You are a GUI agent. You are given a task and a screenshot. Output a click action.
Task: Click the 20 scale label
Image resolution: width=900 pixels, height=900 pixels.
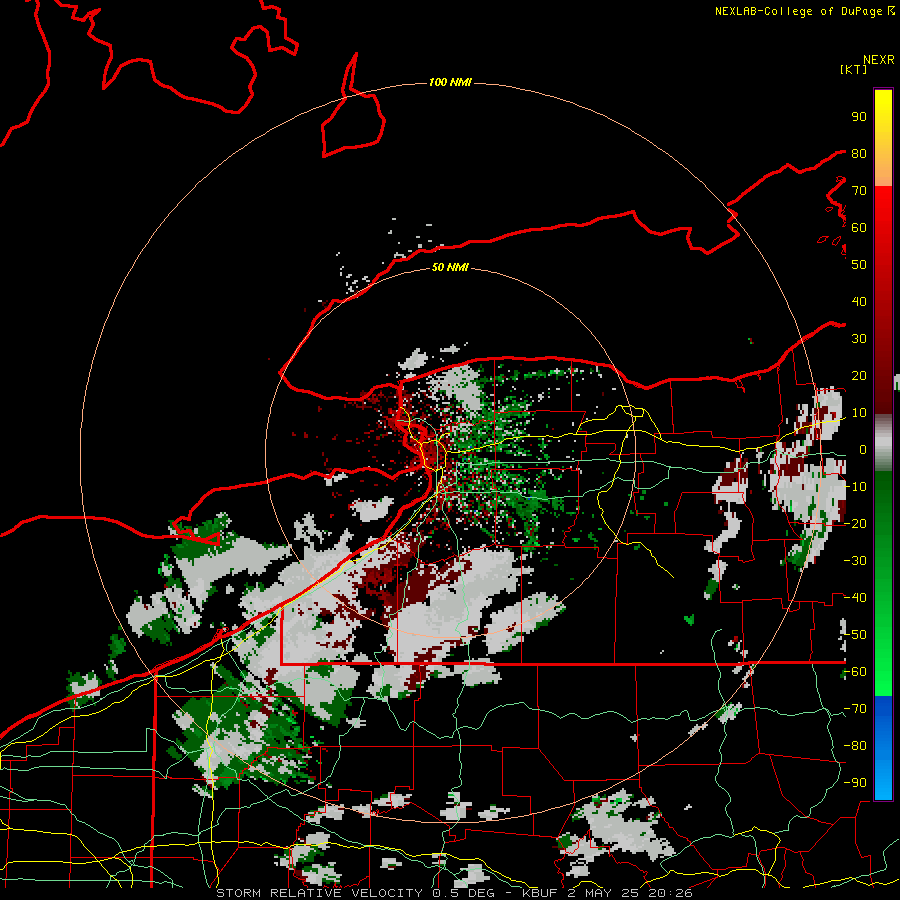pos(859,375)
